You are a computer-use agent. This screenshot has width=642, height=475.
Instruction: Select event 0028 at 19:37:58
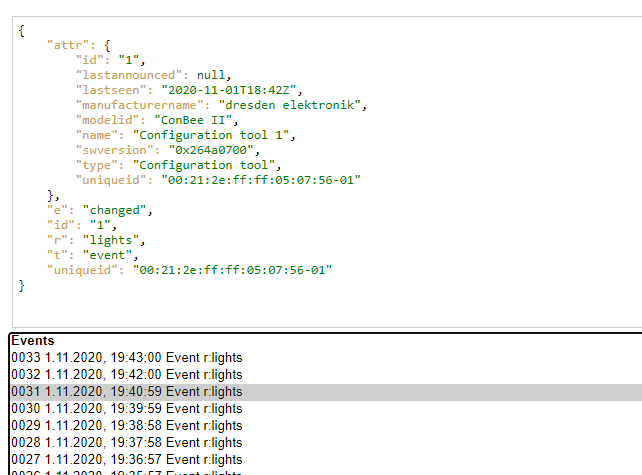pyautogui.click(x=326, y=443)
